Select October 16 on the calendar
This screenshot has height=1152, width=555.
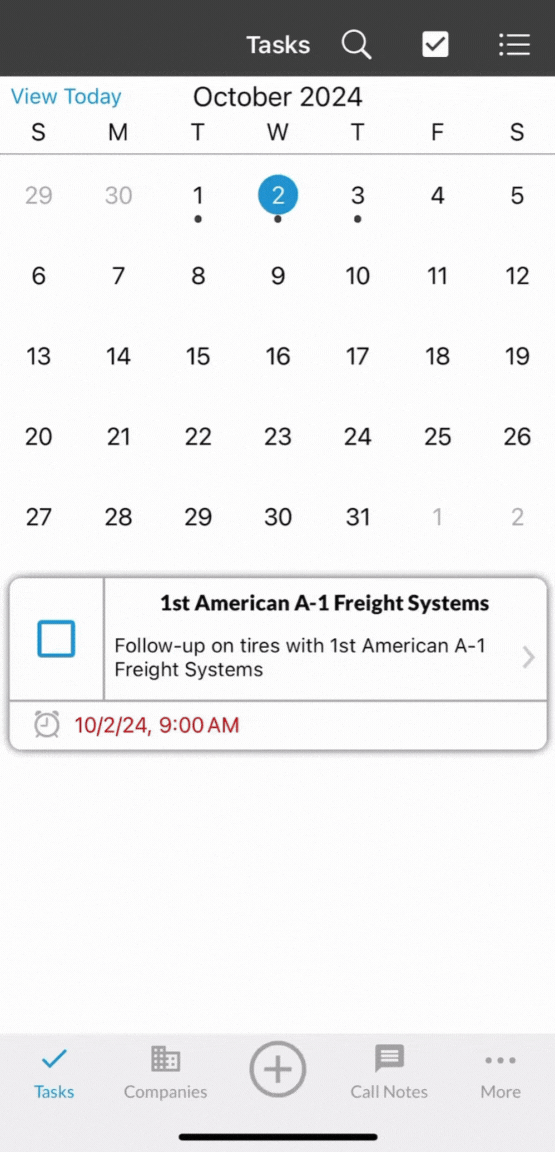point(277,356)
